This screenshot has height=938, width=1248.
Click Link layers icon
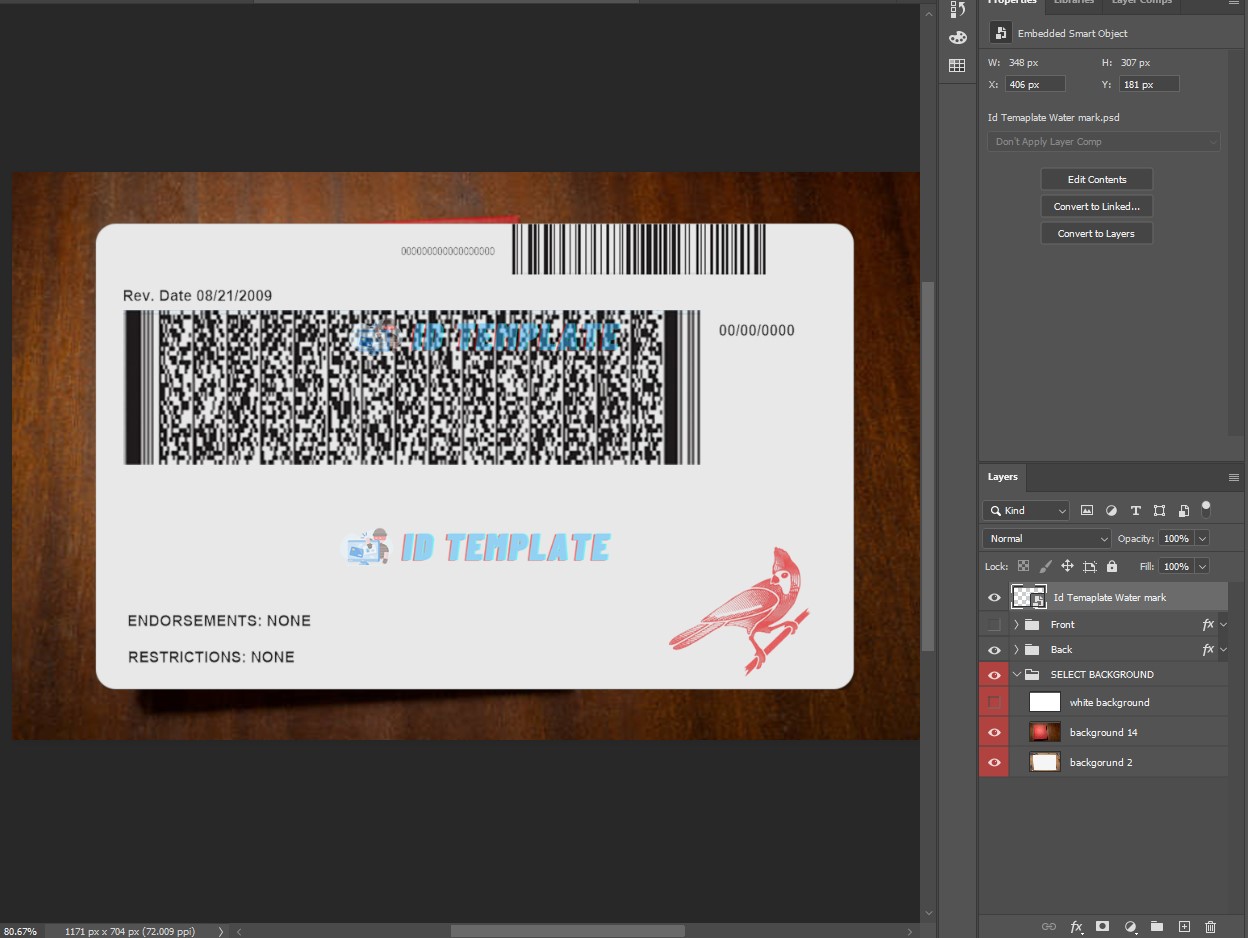coord(1049,927)
